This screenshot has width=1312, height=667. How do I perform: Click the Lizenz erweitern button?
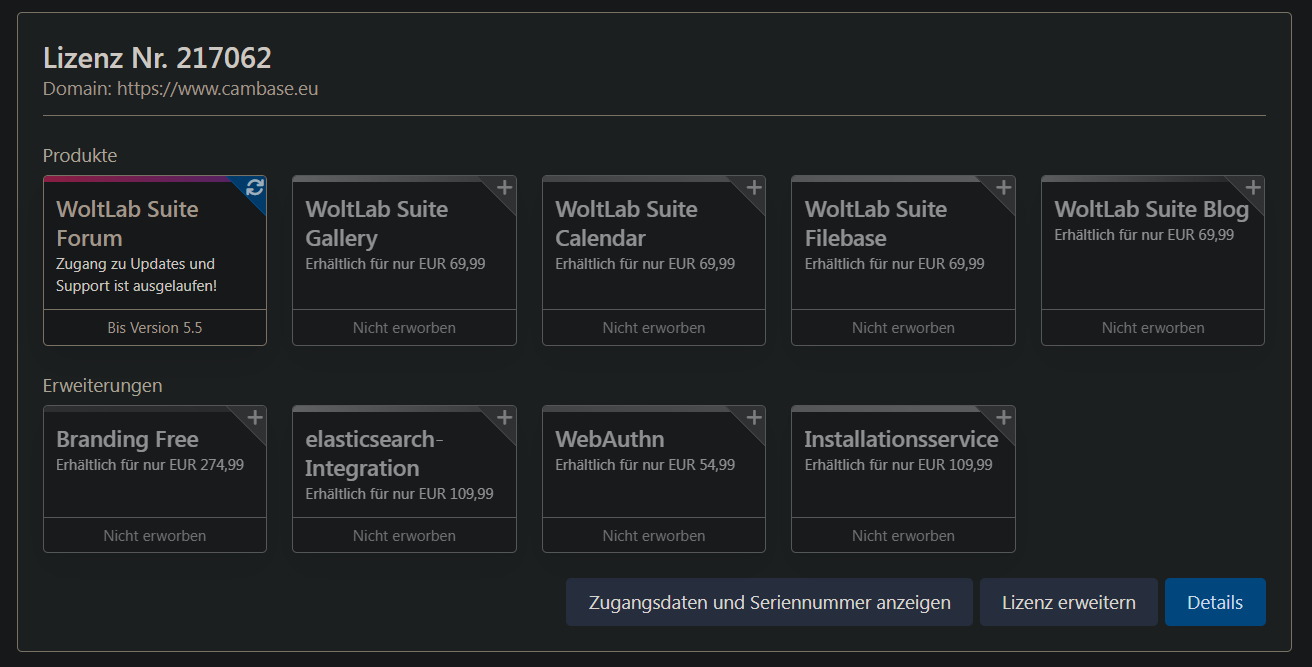1069,602
